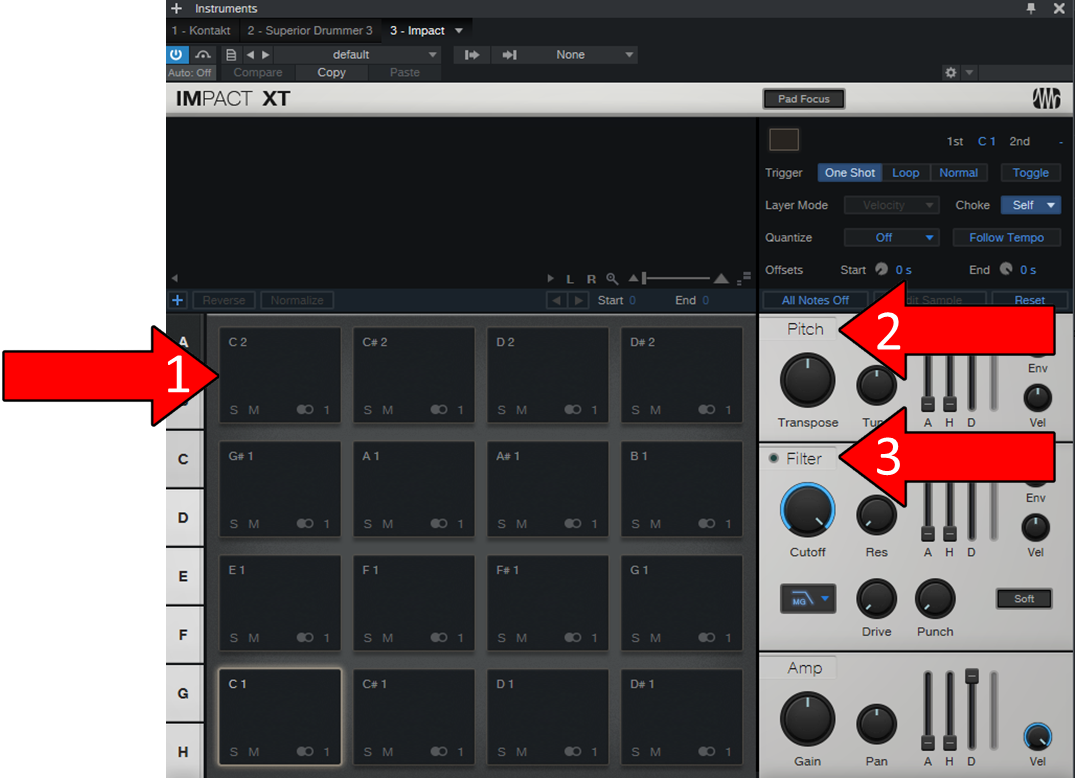The image size is (1075, 778).
Task: Open the preset document icon menu
Action: pyautogui.click(x=231, y=54)
